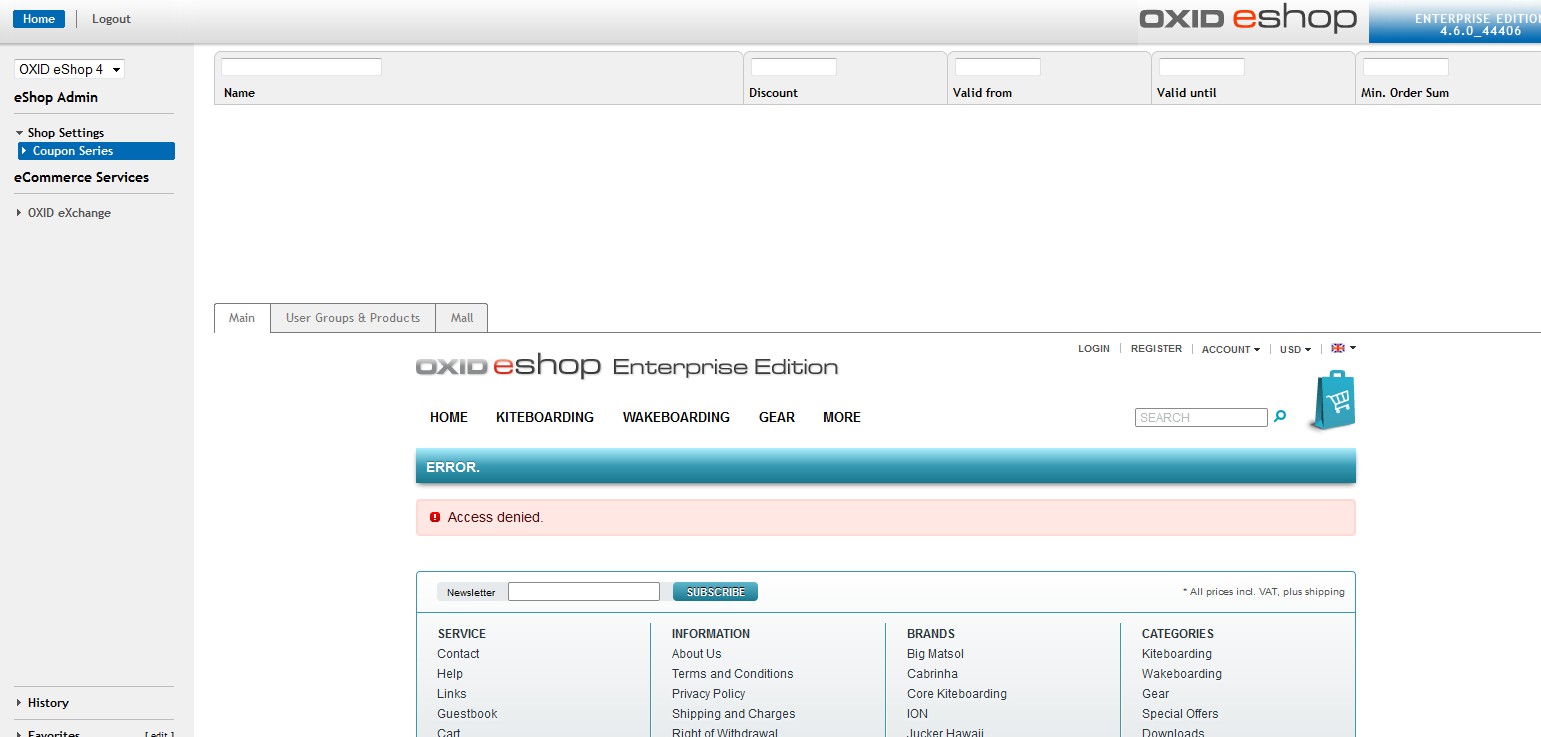Click the Name filter input field
Screen dimensions: 1541x737
(x=301, y=67)
